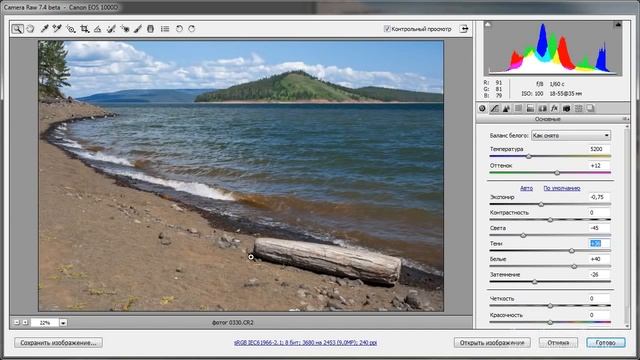
Task: Click the Тени slider handle
Action: pos(572,251)
